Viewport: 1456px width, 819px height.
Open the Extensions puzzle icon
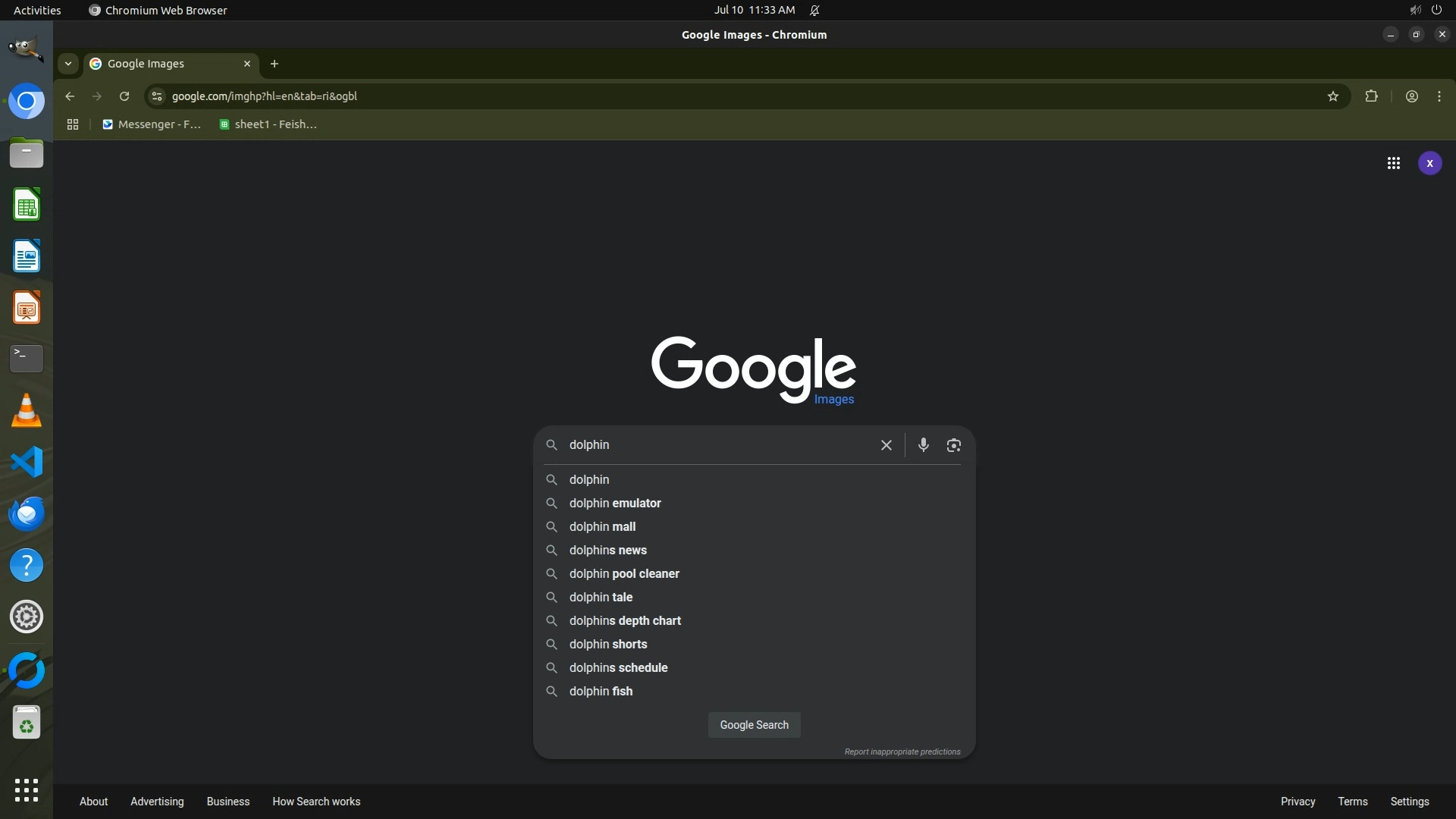[1371, 96]
